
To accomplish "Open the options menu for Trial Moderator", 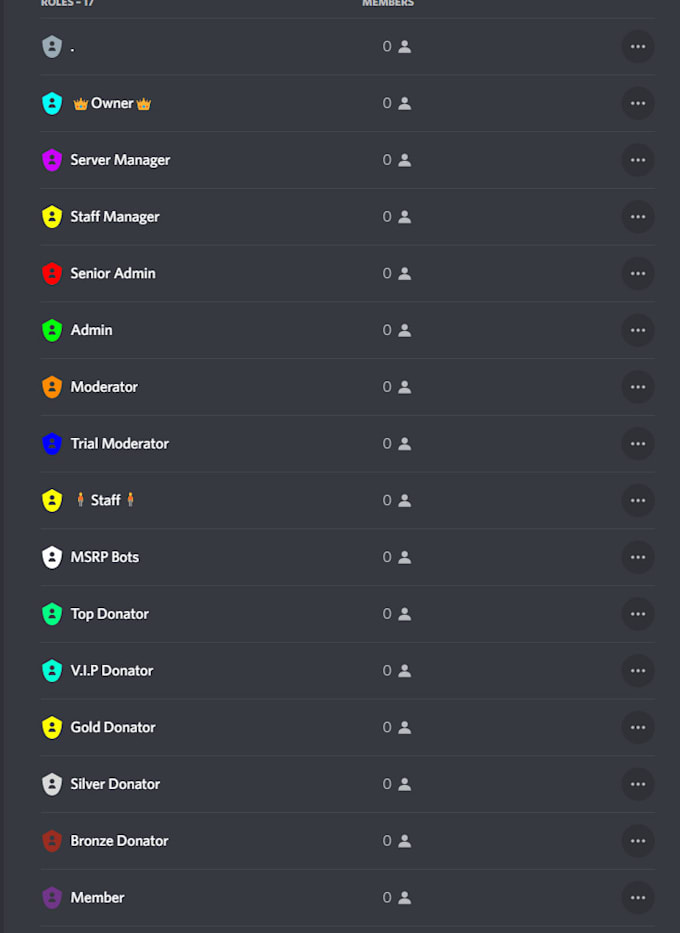I will tap(638, 444).
